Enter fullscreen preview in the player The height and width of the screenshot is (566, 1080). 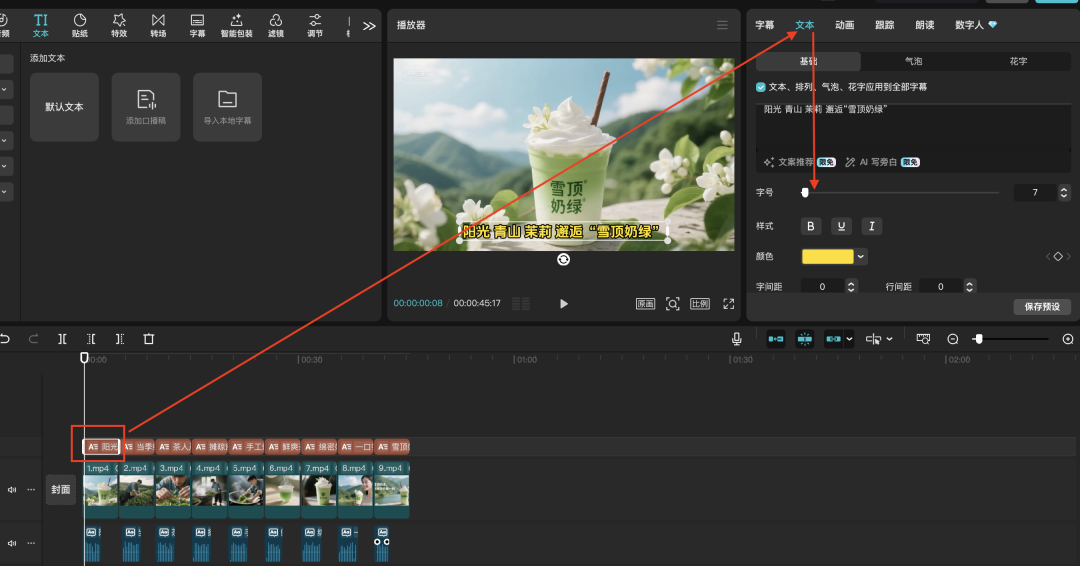(729, 304)
